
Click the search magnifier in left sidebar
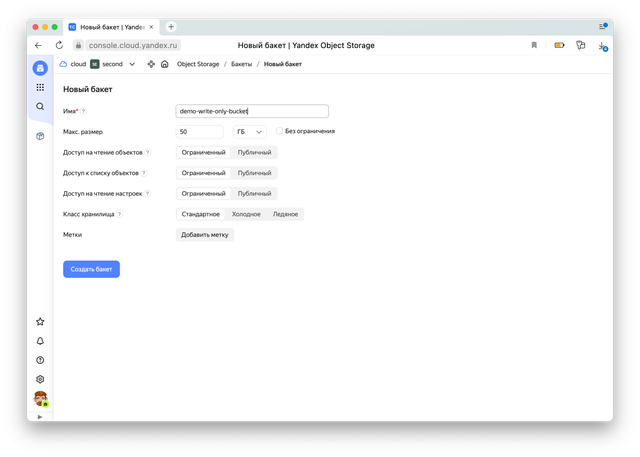(40, 106)
